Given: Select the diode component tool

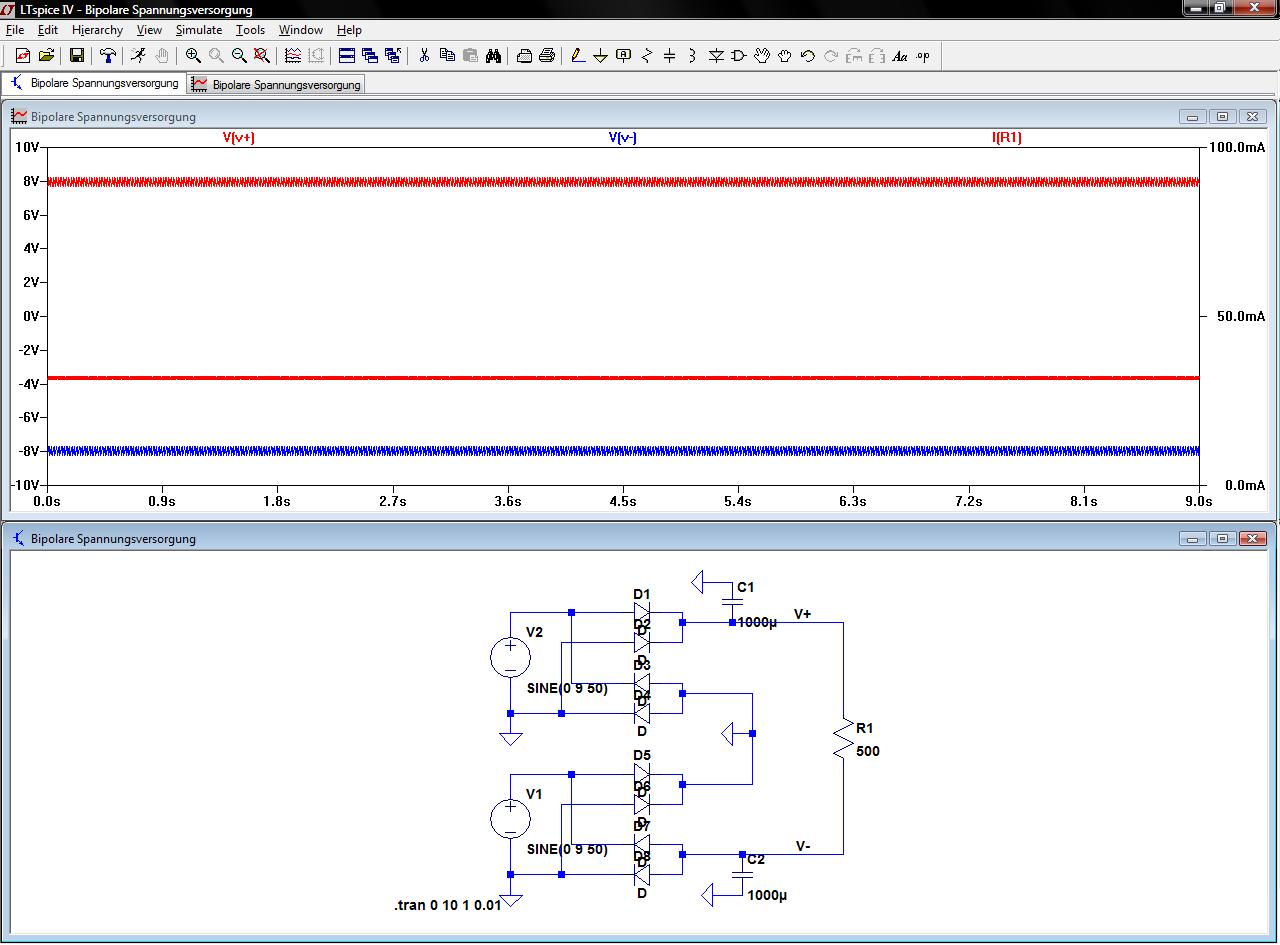Looking at the screenshot, I should [716, 56].
